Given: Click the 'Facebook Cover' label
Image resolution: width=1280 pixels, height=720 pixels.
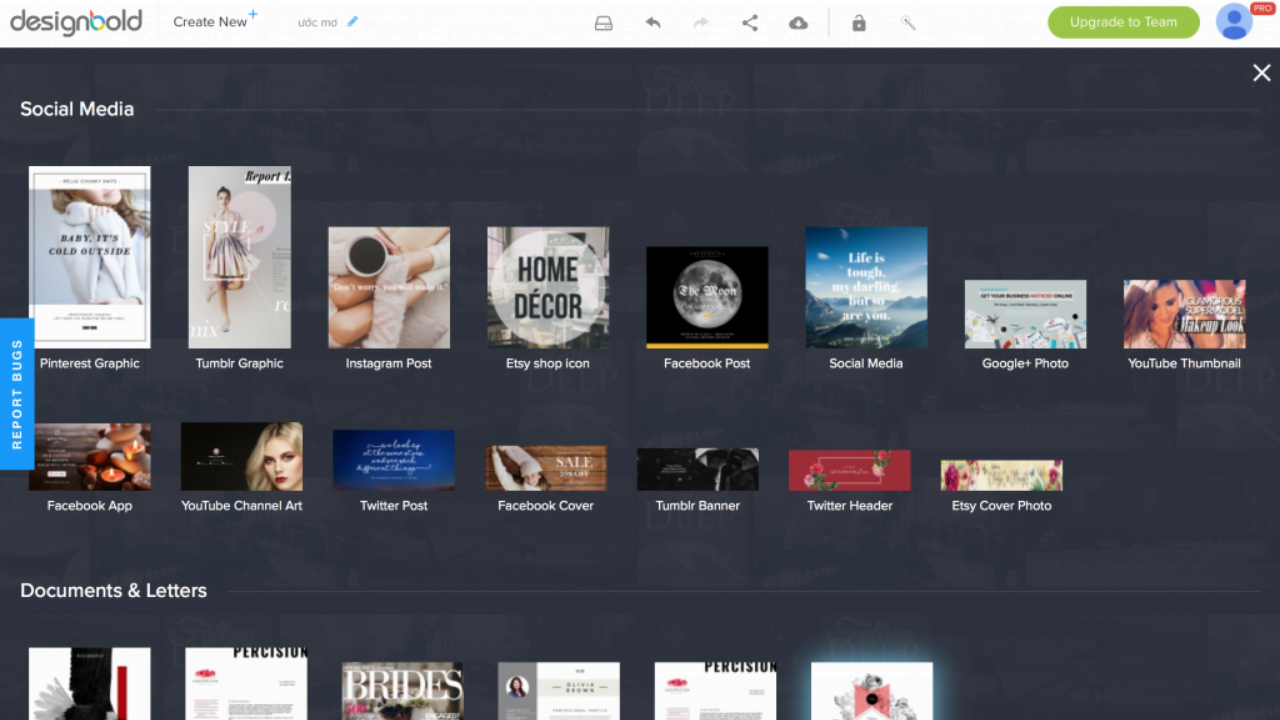Looking at the screenshot, I should (546, 505).
